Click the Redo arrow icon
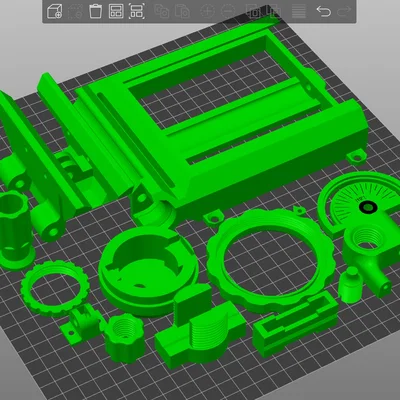400x400 pixels. pos(344,11)
